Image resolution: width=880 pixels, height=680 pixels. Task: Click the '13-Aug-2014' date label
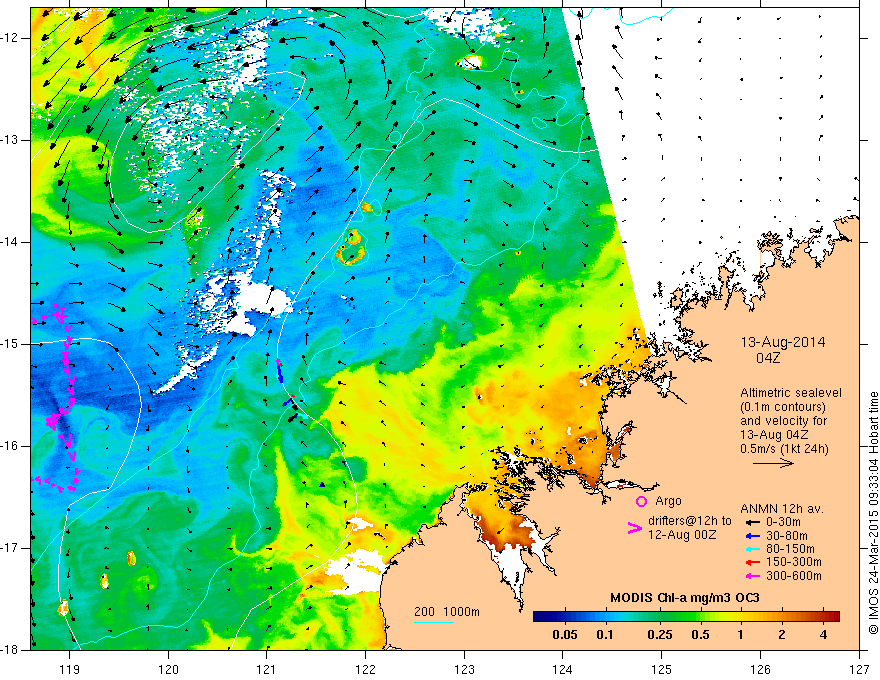coord(783,342)
